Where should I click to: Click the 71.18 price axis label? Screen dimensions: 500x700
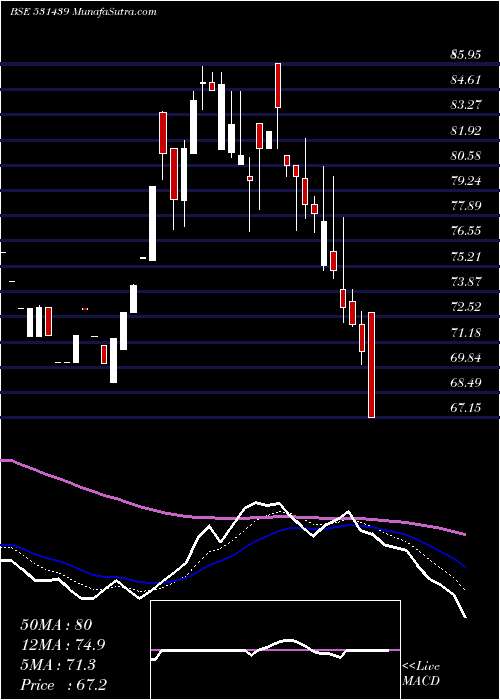pyautogui.click(x=466, y=333)
